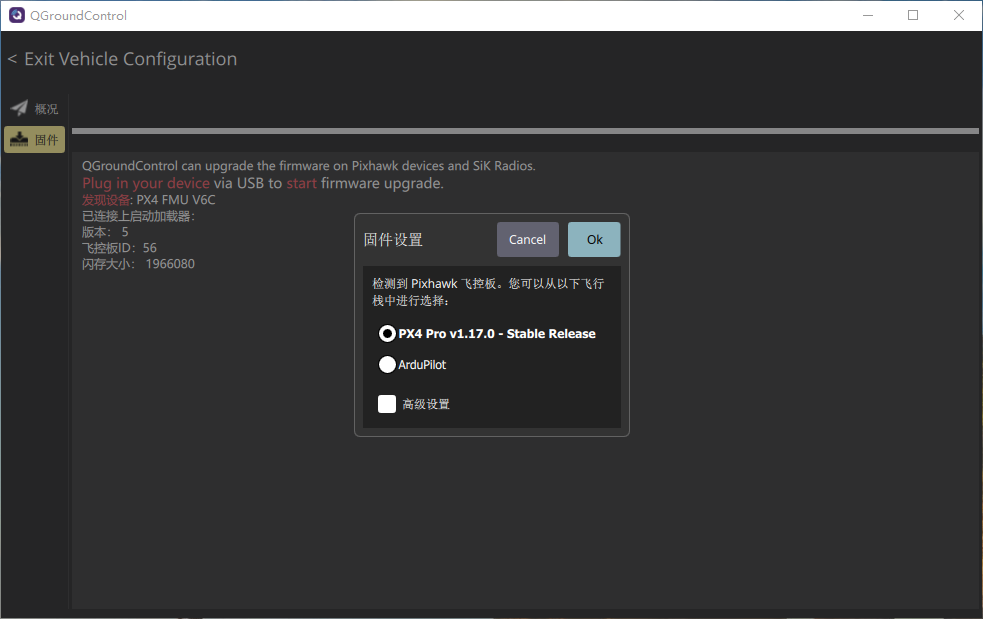Open the 概况 summary paper-plane icon
Image resolution: width=983 pixels, height=619 pixels.
(x=19, y=108)
